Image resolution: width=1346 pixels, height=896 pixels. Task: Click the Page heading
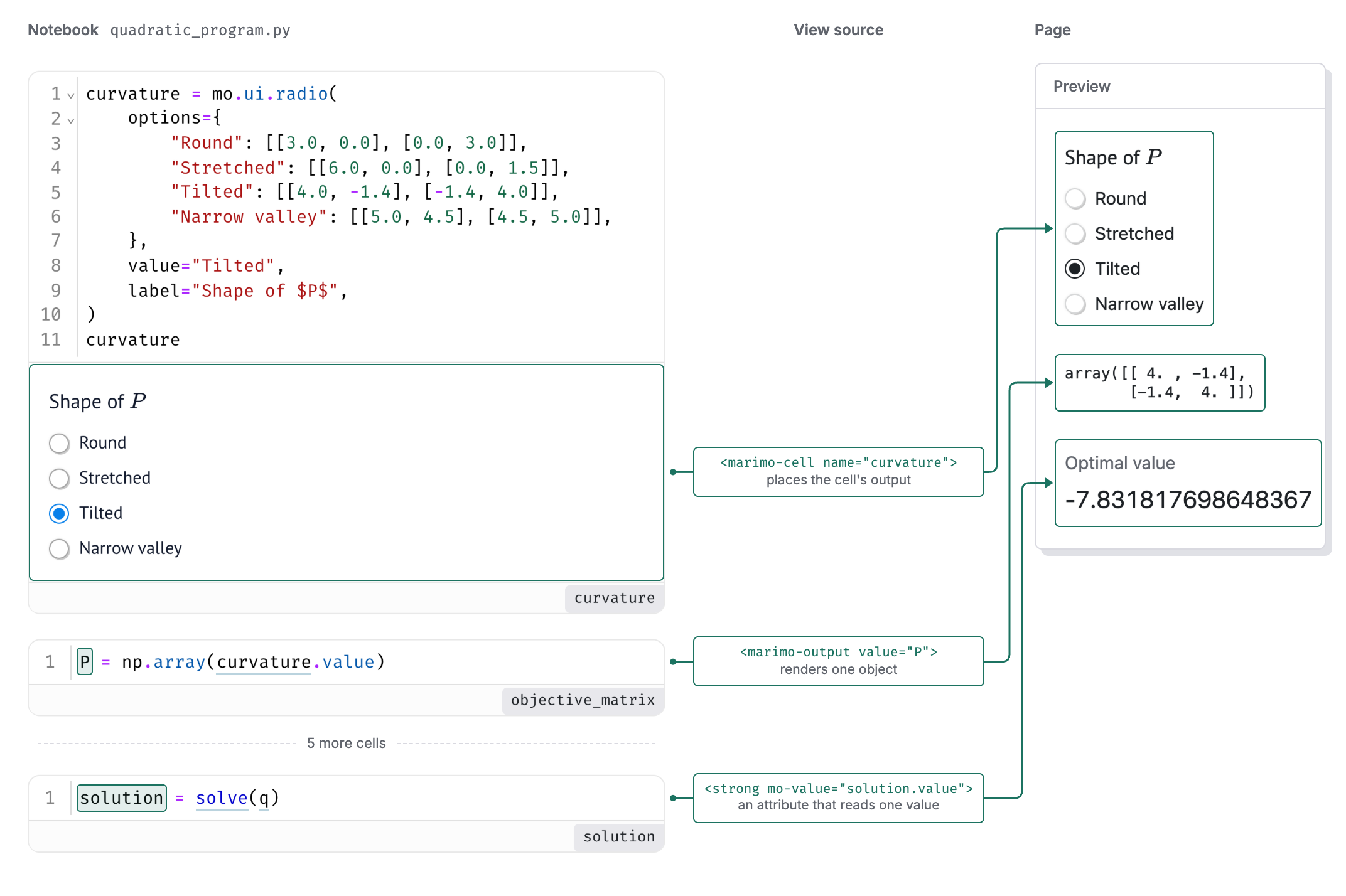click(1052, 30)
